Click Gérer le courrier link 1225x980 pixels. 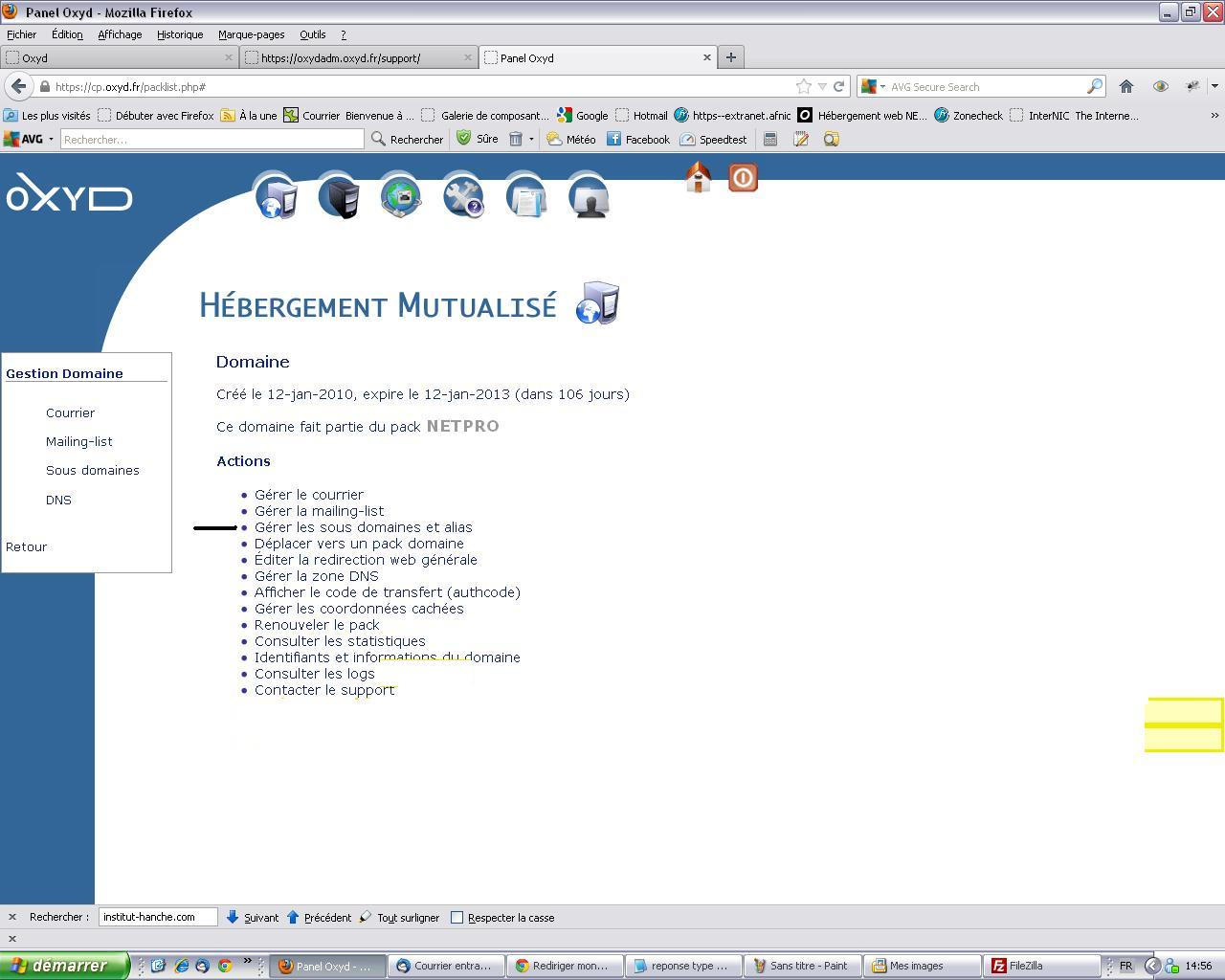click(x=309, y=495)
